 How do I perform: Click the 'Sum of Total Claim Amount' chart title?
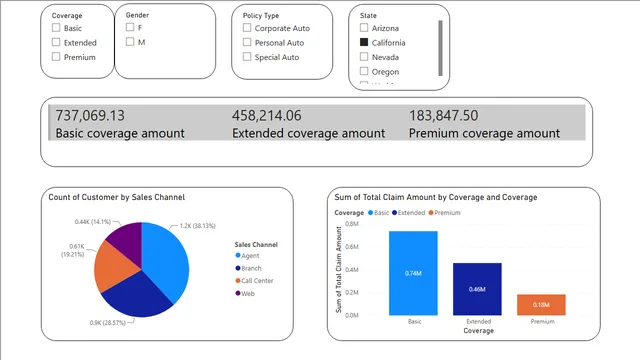click(x=436, y=197)
